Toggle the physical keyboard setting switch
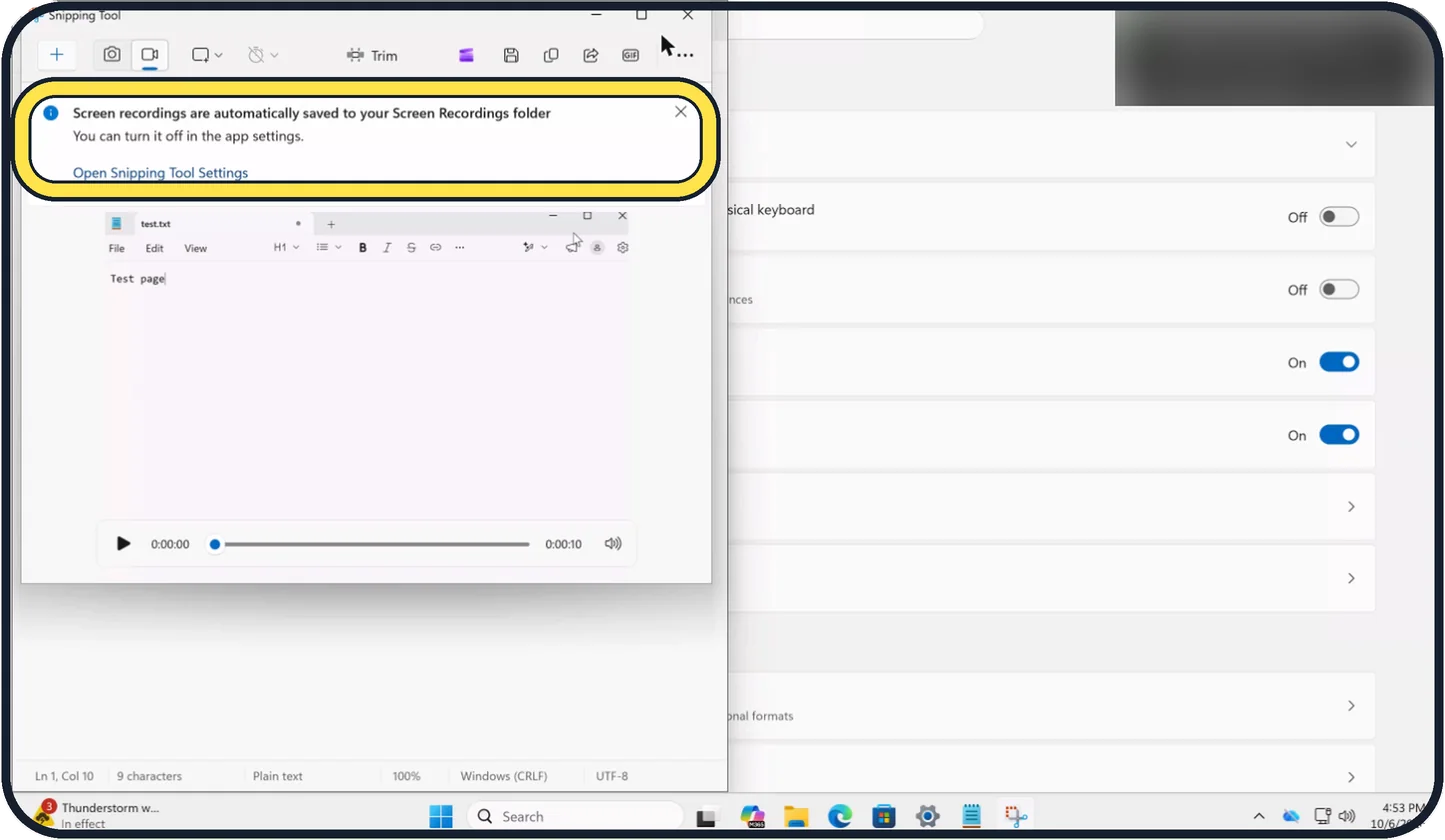 pyautogui.click(x=1339, y=217)
